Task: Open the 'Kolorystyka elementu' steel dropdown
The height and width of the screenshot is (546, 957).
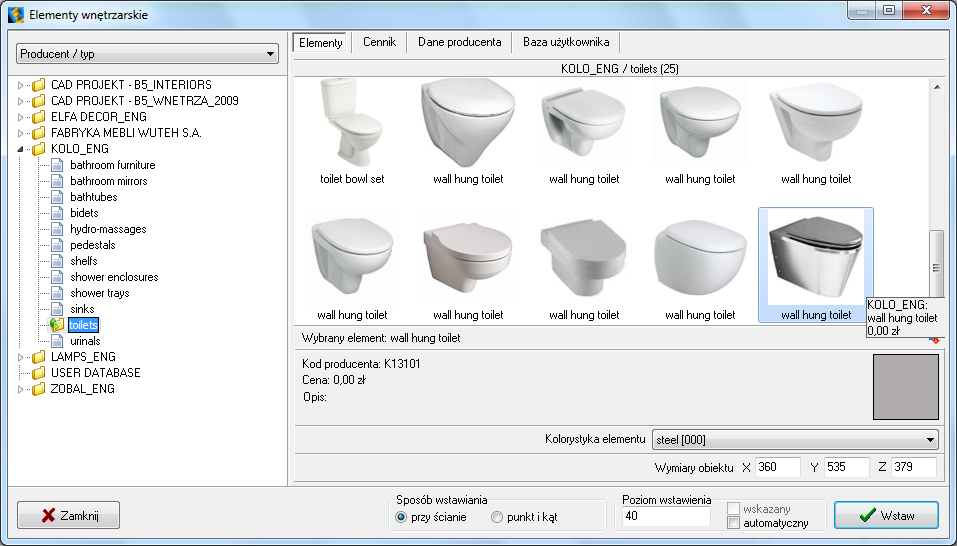Action: [795, 439]
